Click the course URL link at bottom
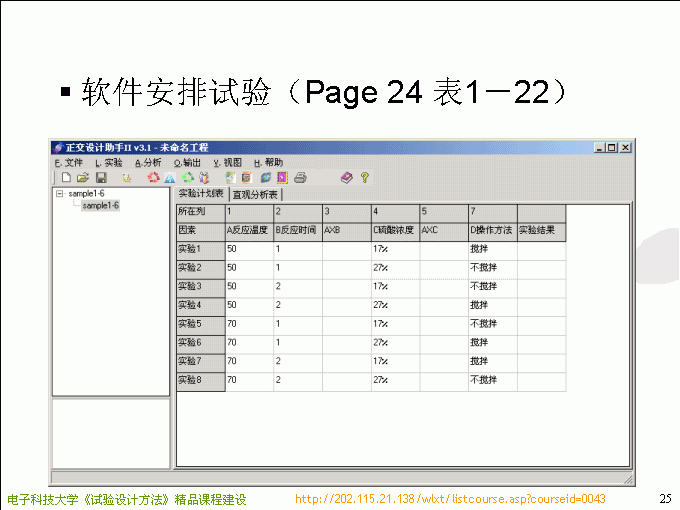The width and height of the screenshot is (680, 510). (450, 498)
